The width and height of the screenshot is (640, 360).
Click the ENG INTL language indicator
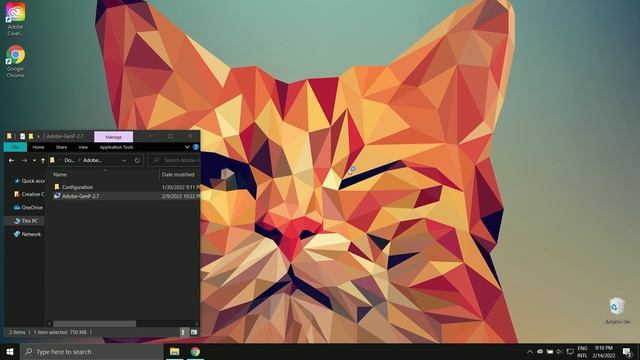click(x=582, y=351)
